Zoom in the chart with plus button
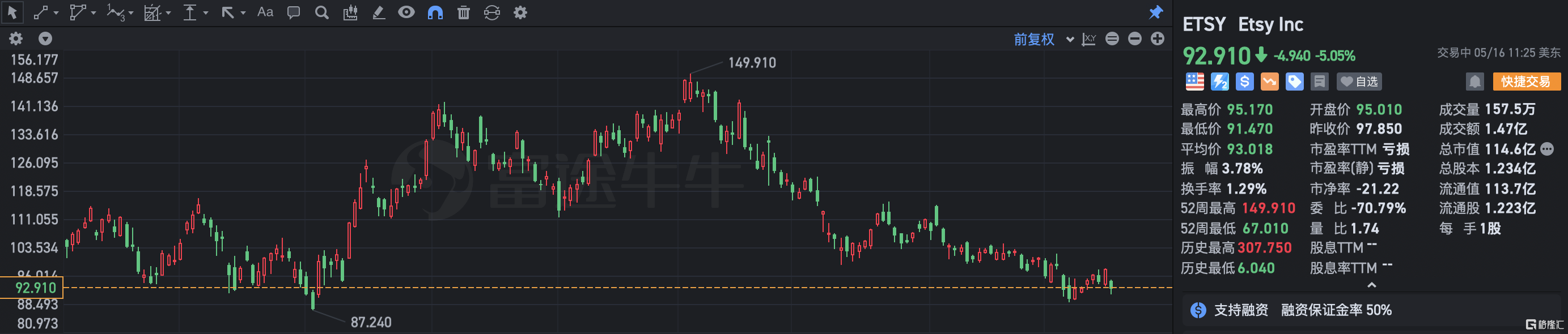Screen dimensions: 1568x334 [x=1158, y=39]
